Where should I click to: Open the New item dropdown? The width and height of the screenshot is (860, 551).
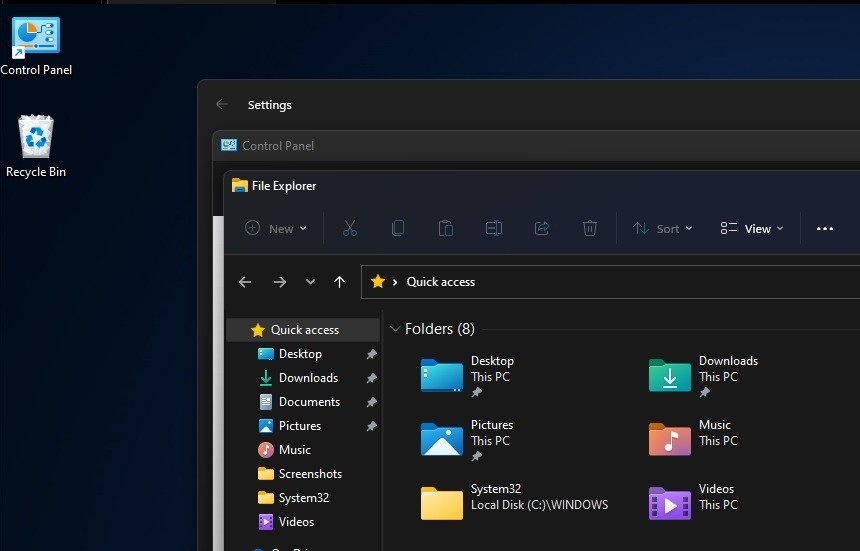pyautogui.click(x=276, y=228)
